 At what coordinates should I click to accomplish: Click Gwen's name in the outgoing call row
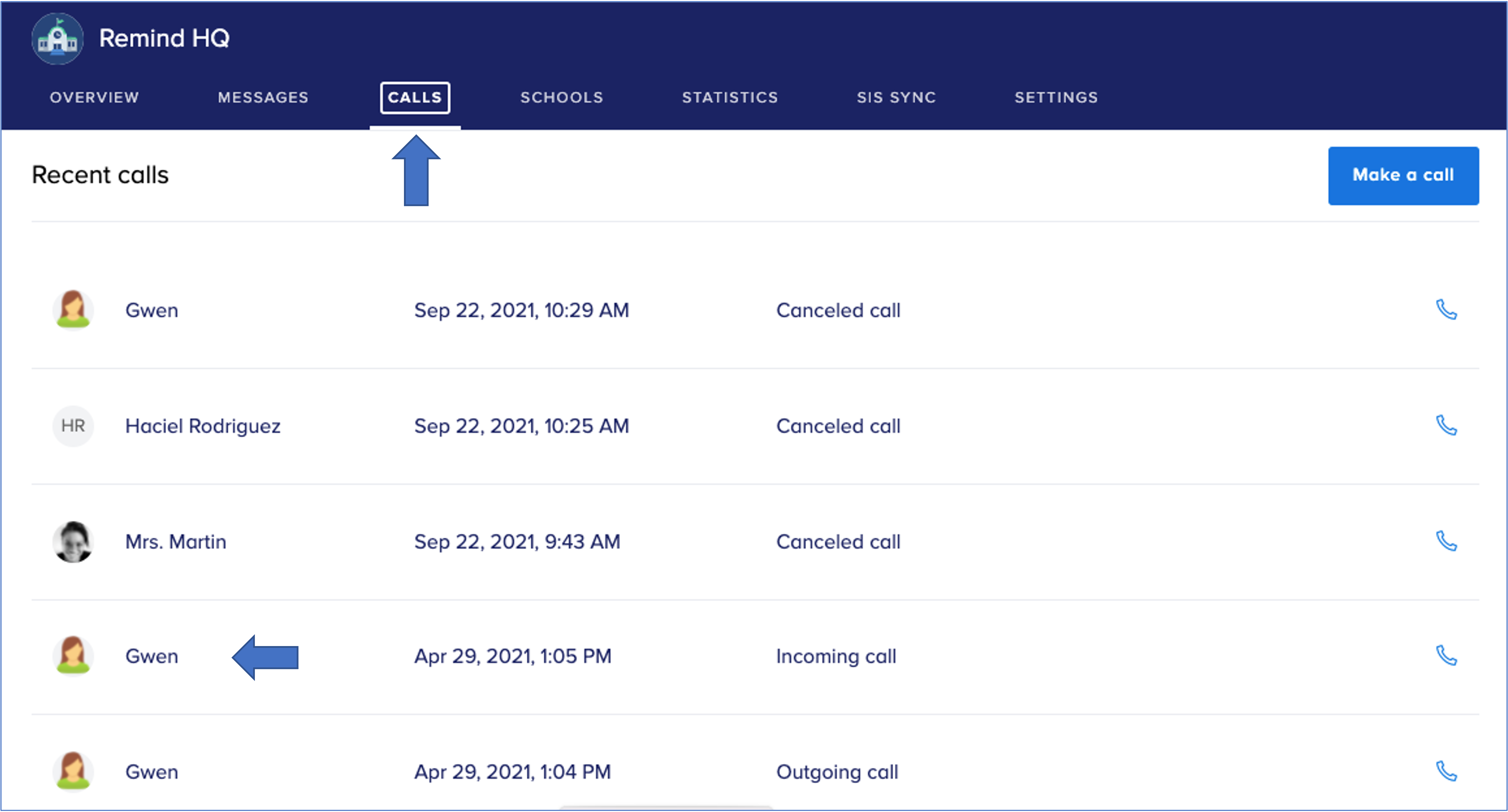152,772
